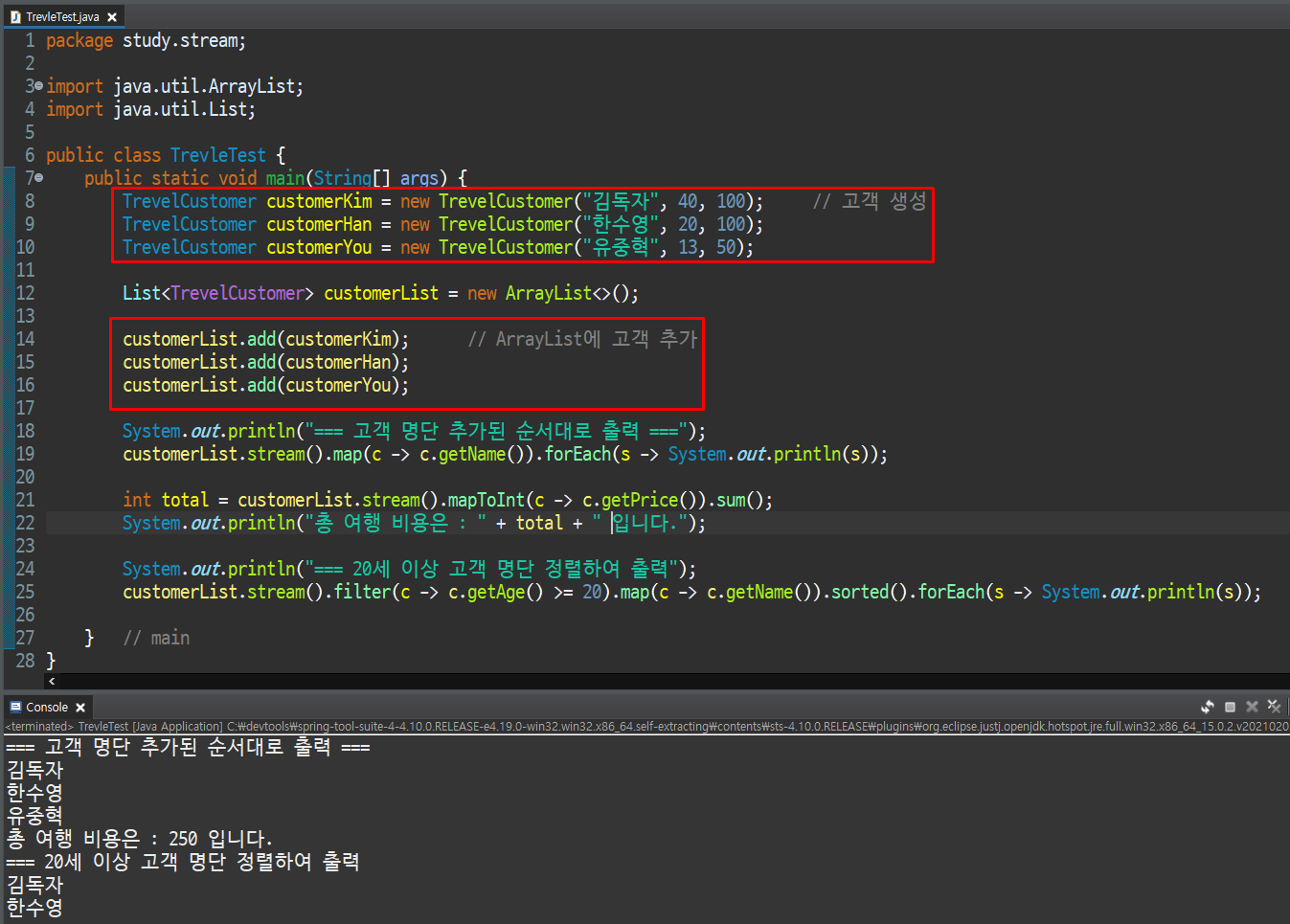Close the TrevleTest.java editor tab

112,17
